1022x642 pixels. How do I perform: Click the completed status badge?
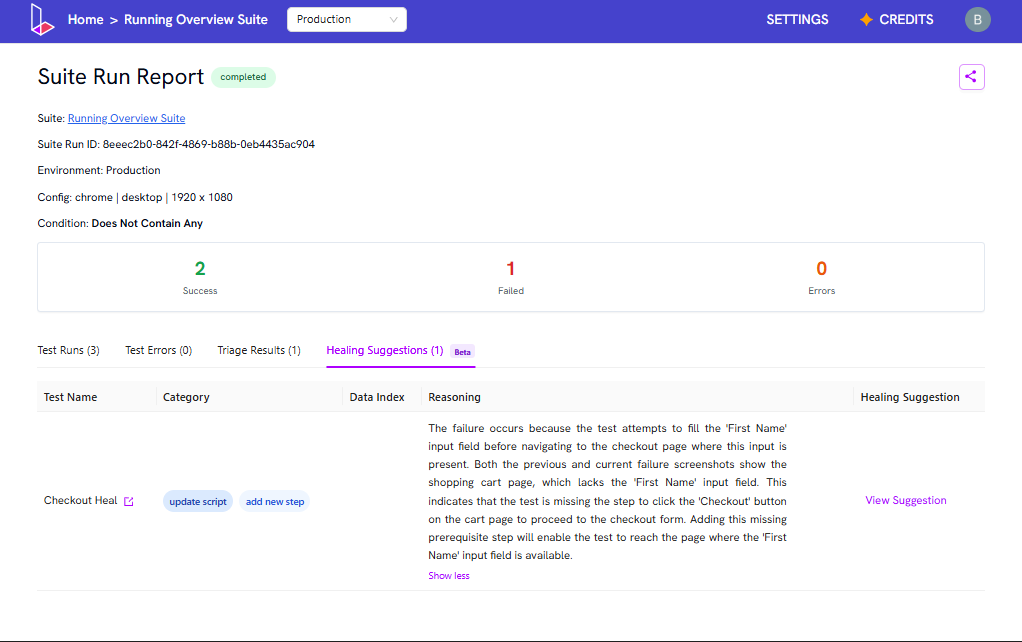[x=243, y=77]
